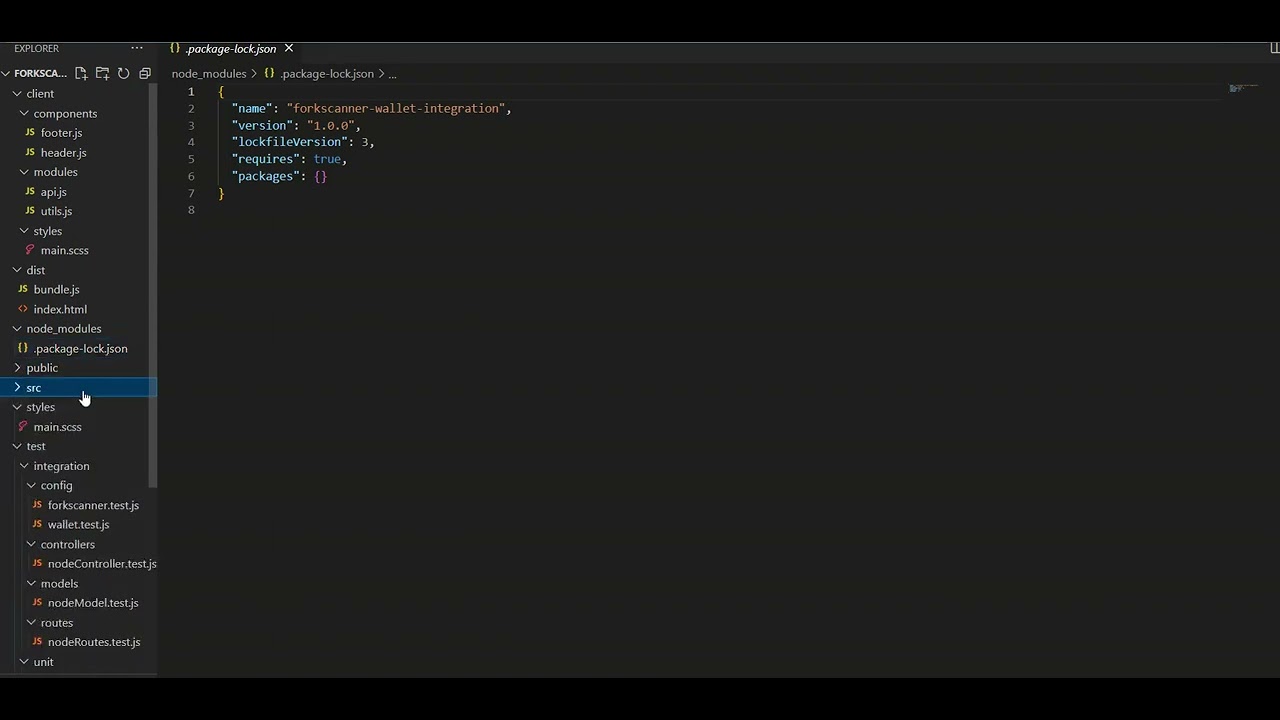Collapse the modules folder chevron

[24, 172]
